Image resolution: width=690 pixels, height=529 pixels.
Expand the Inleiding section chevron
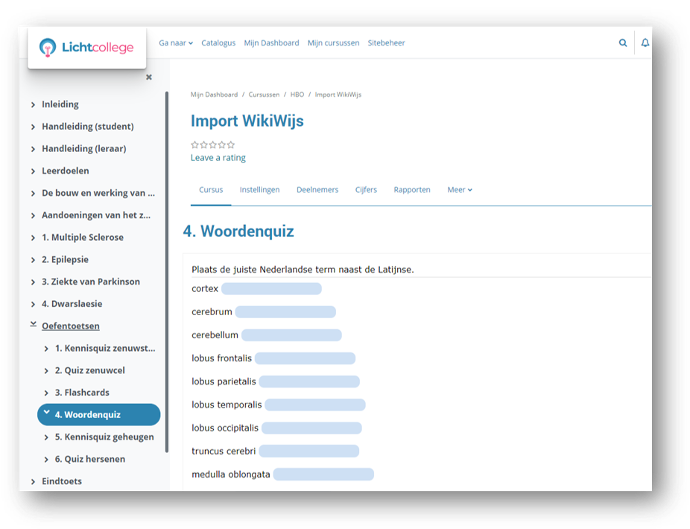pos(33,104)
